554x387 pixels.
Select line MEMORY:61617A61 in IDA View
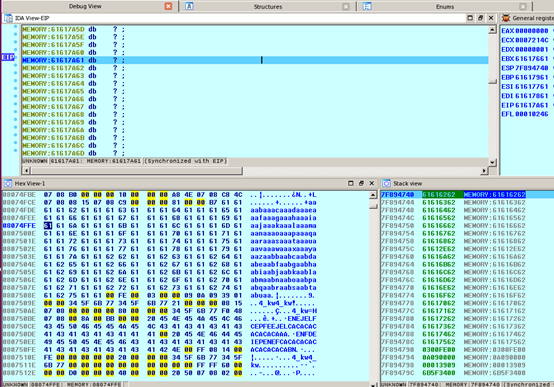(255, 60)
